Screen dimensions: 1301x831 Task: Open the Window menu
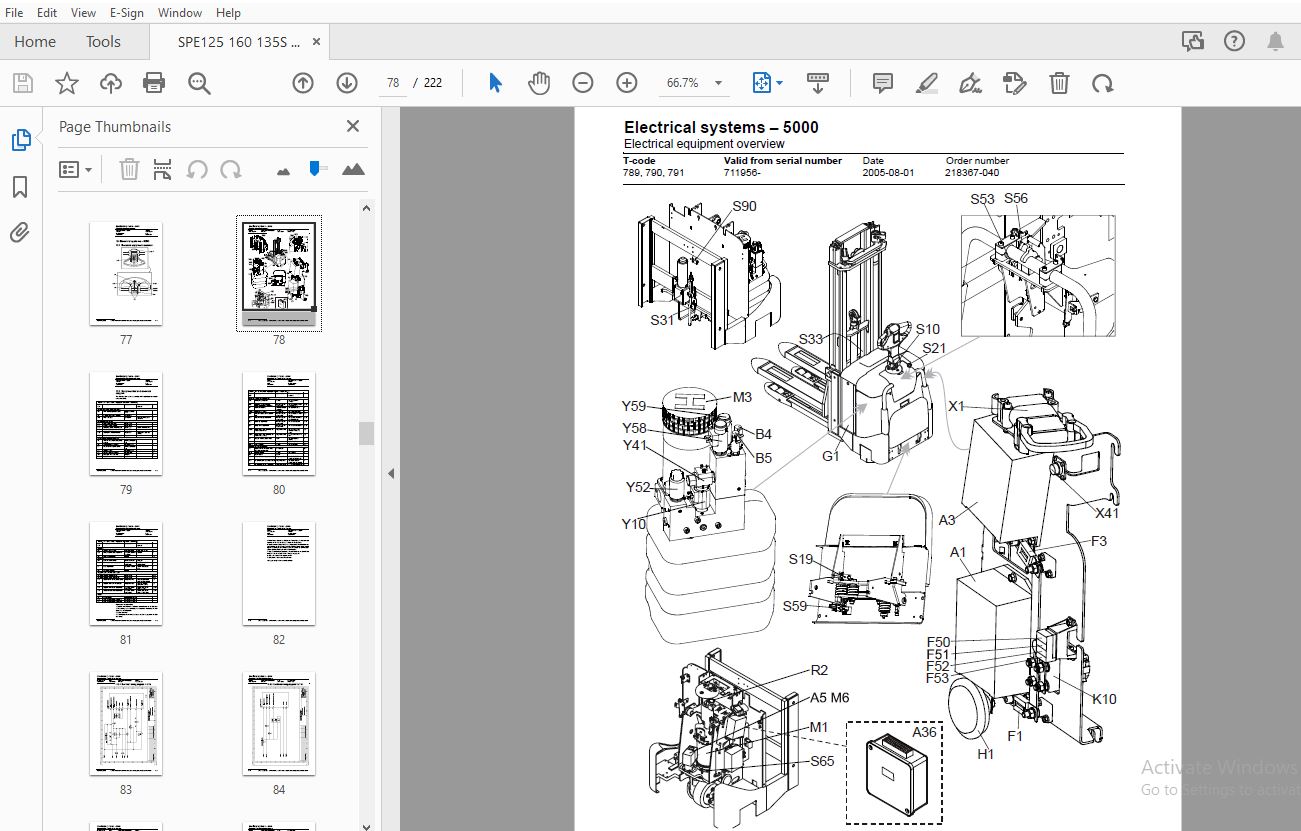tap(180, 12)
